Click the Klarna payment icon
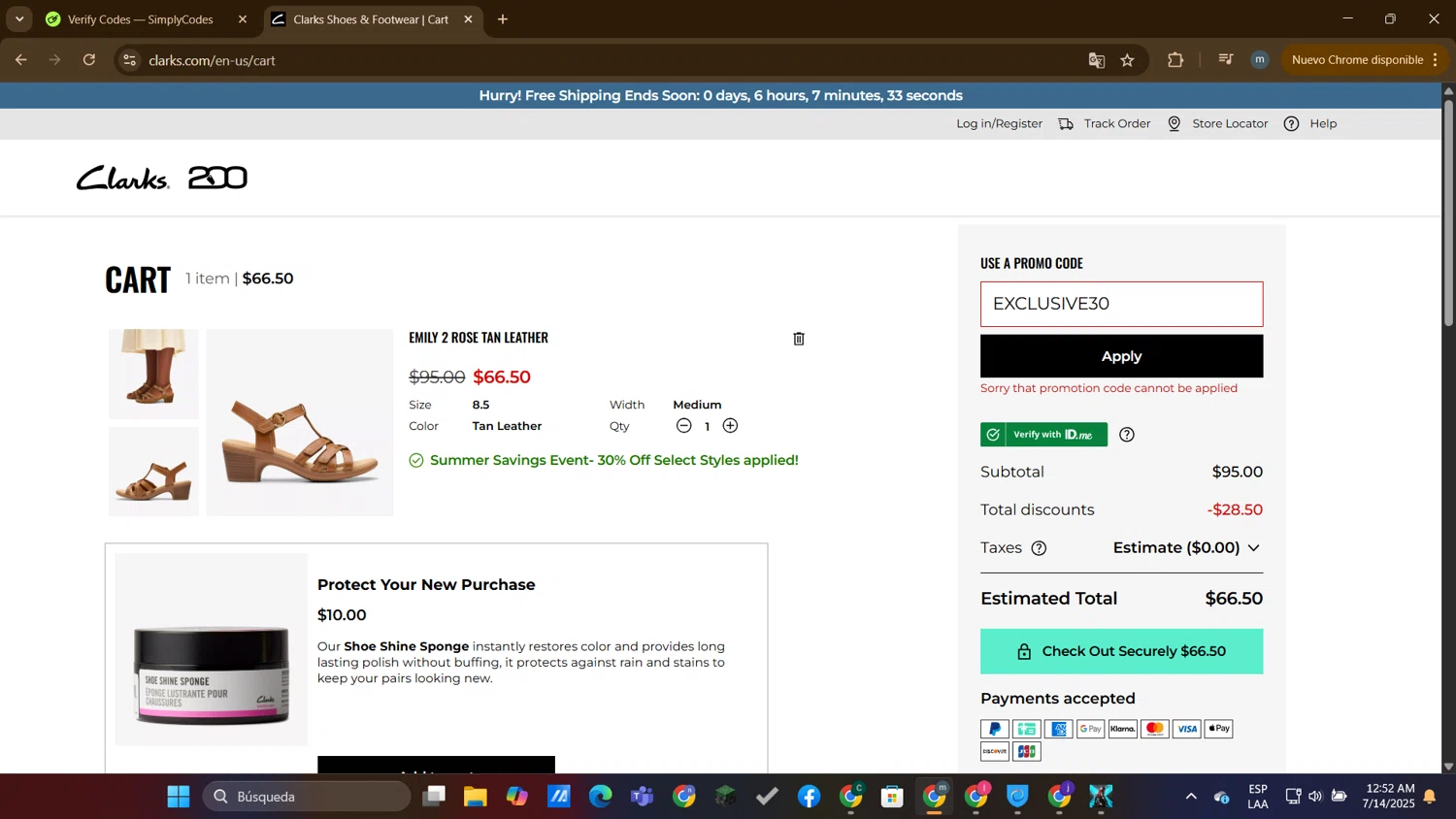 [1122, 729]
